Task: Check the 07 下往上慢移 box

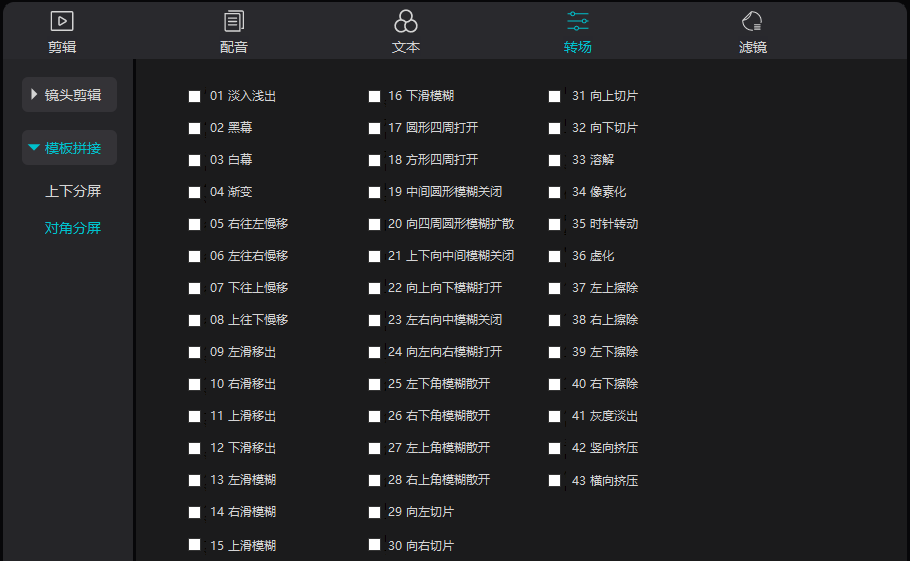Action: tap(194, 288)
